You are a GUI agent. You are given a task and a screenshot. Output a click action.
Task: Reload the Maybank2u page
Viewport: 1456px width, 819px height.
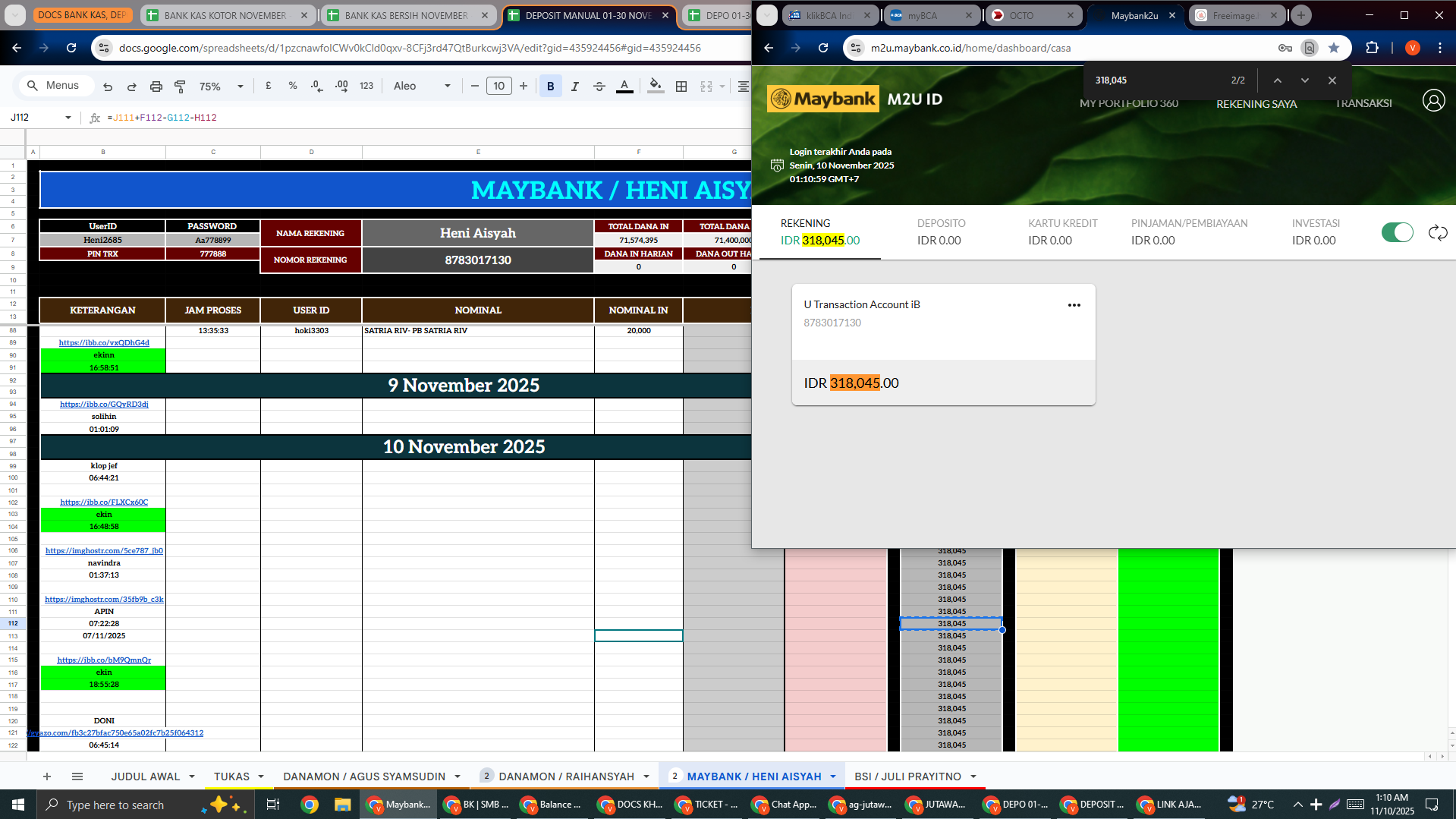point(823,48)
